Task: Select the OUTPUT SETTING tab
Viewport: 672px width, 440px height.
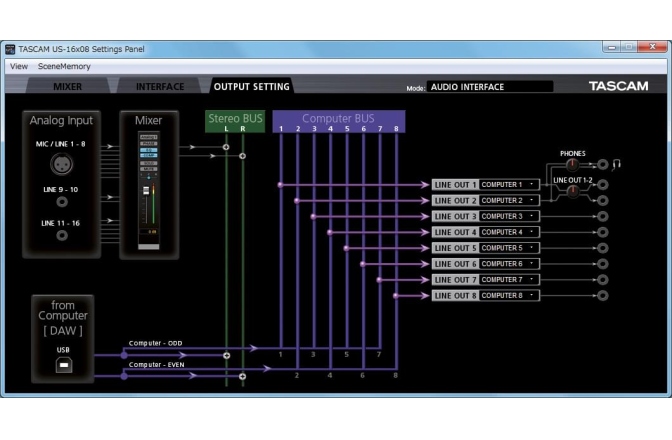Action: [x=252, y=87]
